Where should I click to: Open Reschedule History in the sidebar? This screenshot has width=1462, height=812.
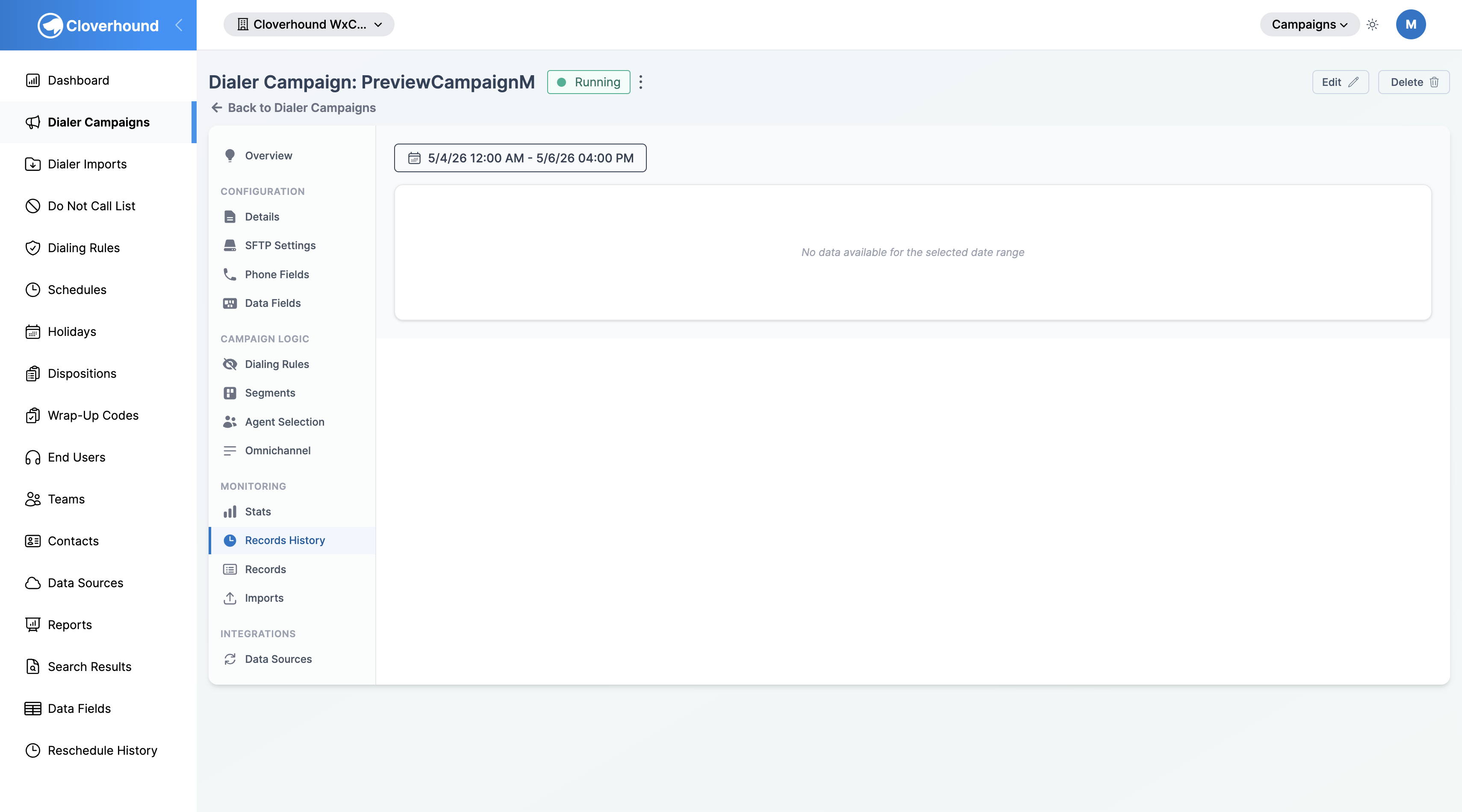click(97, 751)
